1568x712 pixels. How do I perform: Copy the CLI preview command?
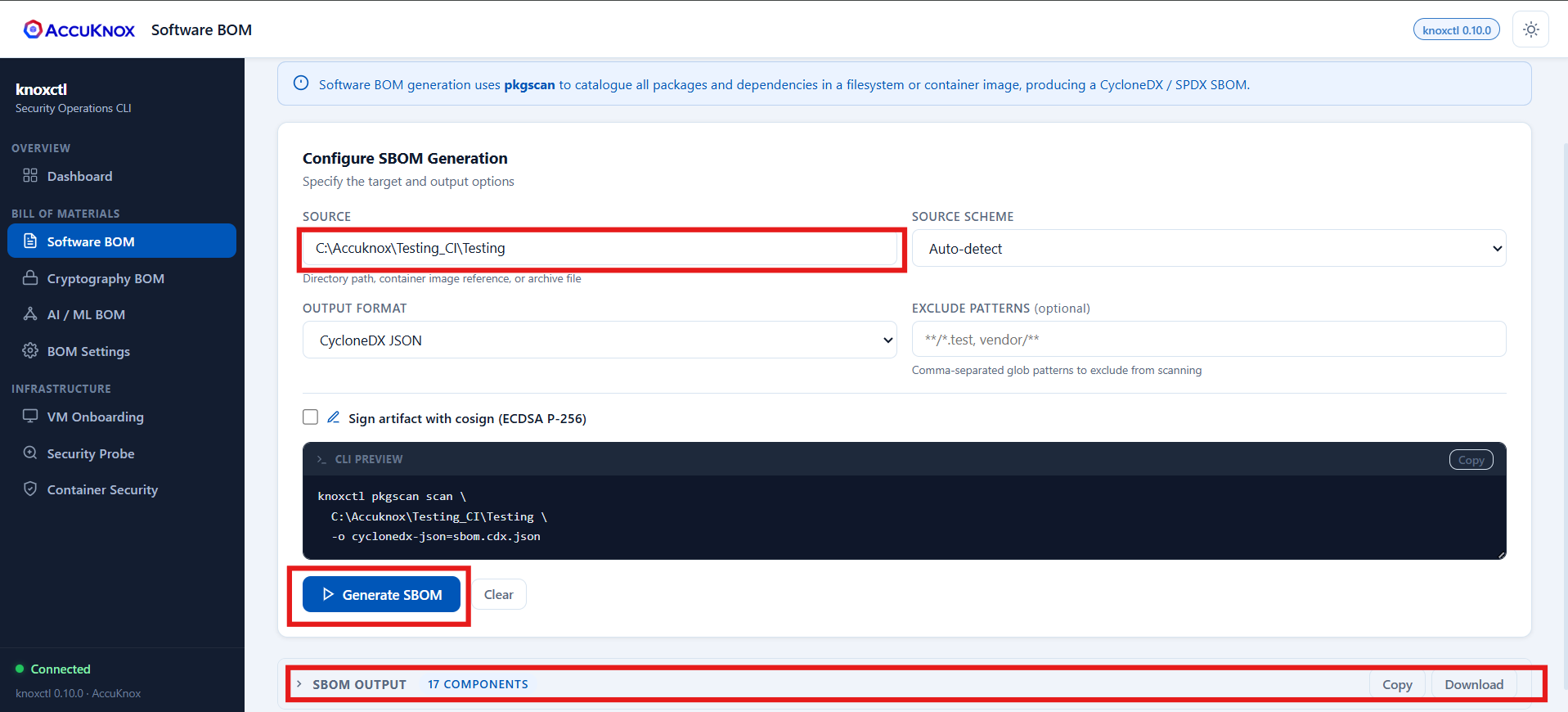pyautogui.click(x=1471, y=460)
